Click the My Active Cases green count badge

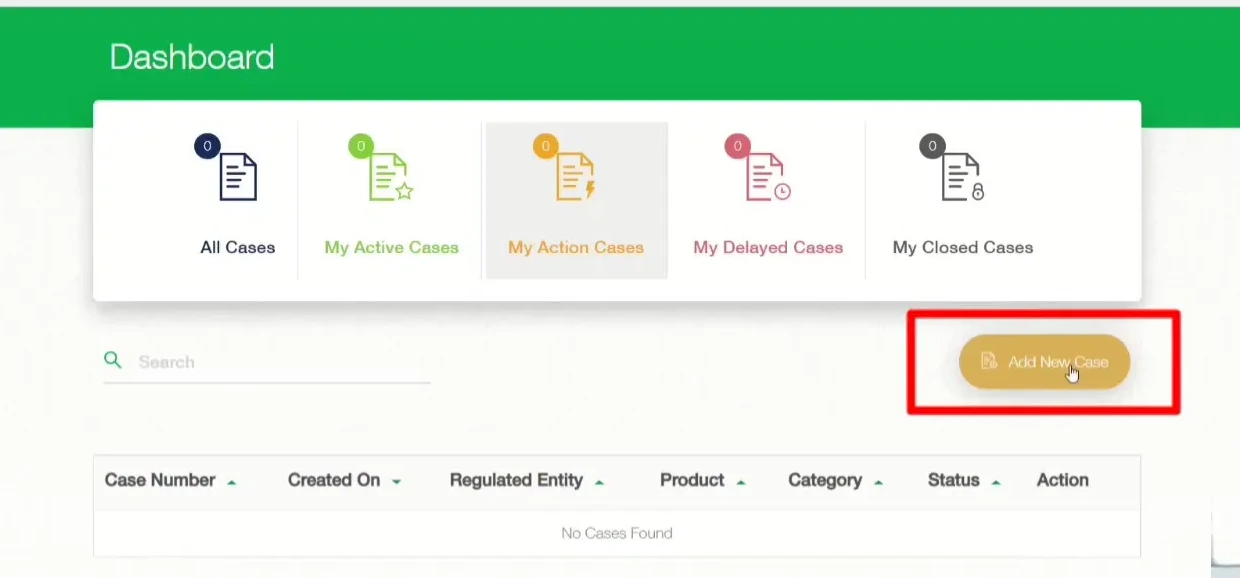pos(360,146)
